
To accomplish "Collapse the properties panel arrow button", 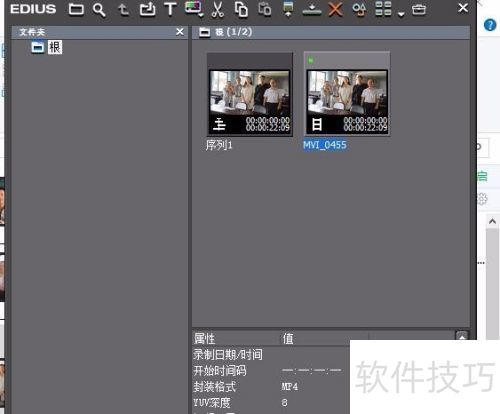I will click(x=462, y=336).
